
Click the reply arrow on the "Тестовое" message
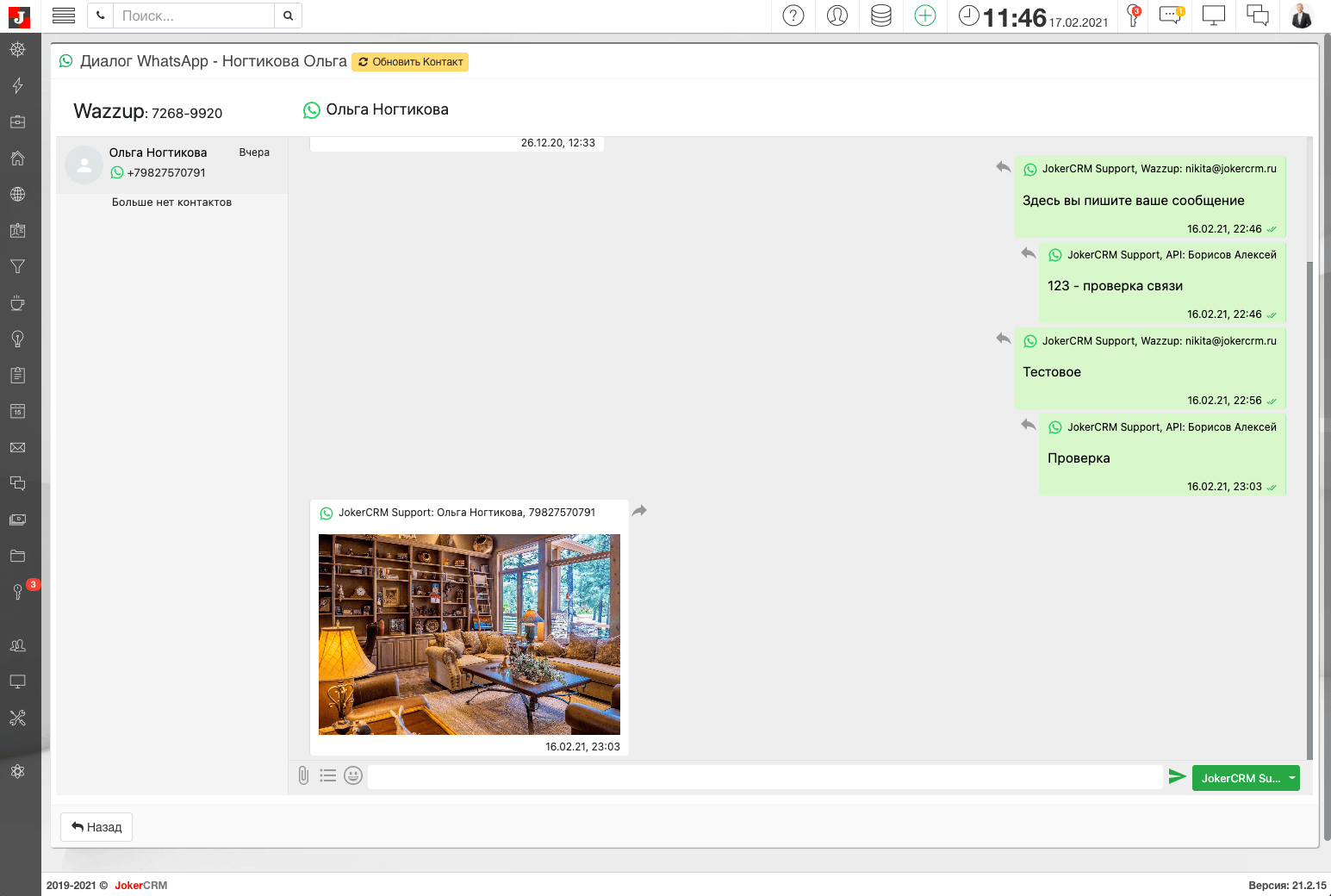[1002, 339]
